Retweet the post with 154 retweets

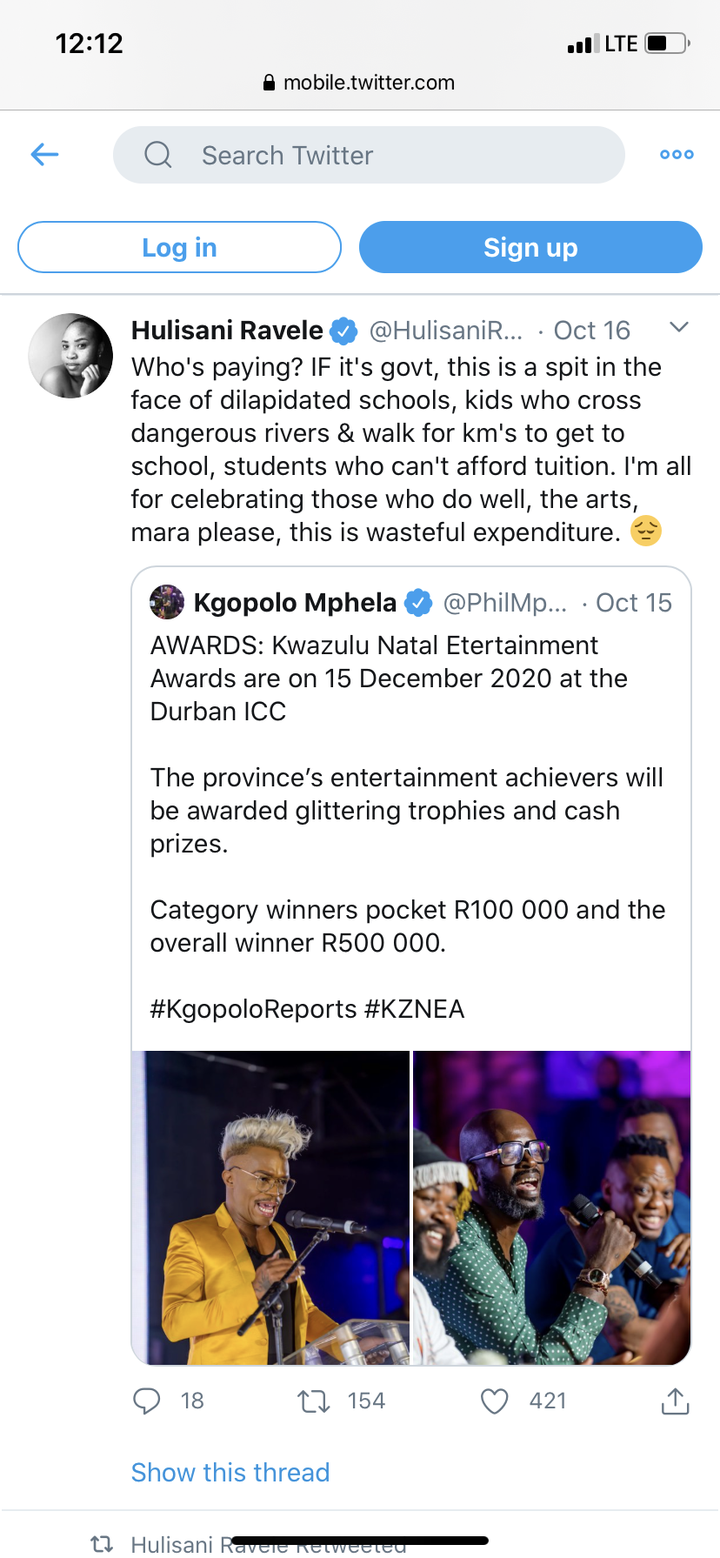[x=314, y=1401]
